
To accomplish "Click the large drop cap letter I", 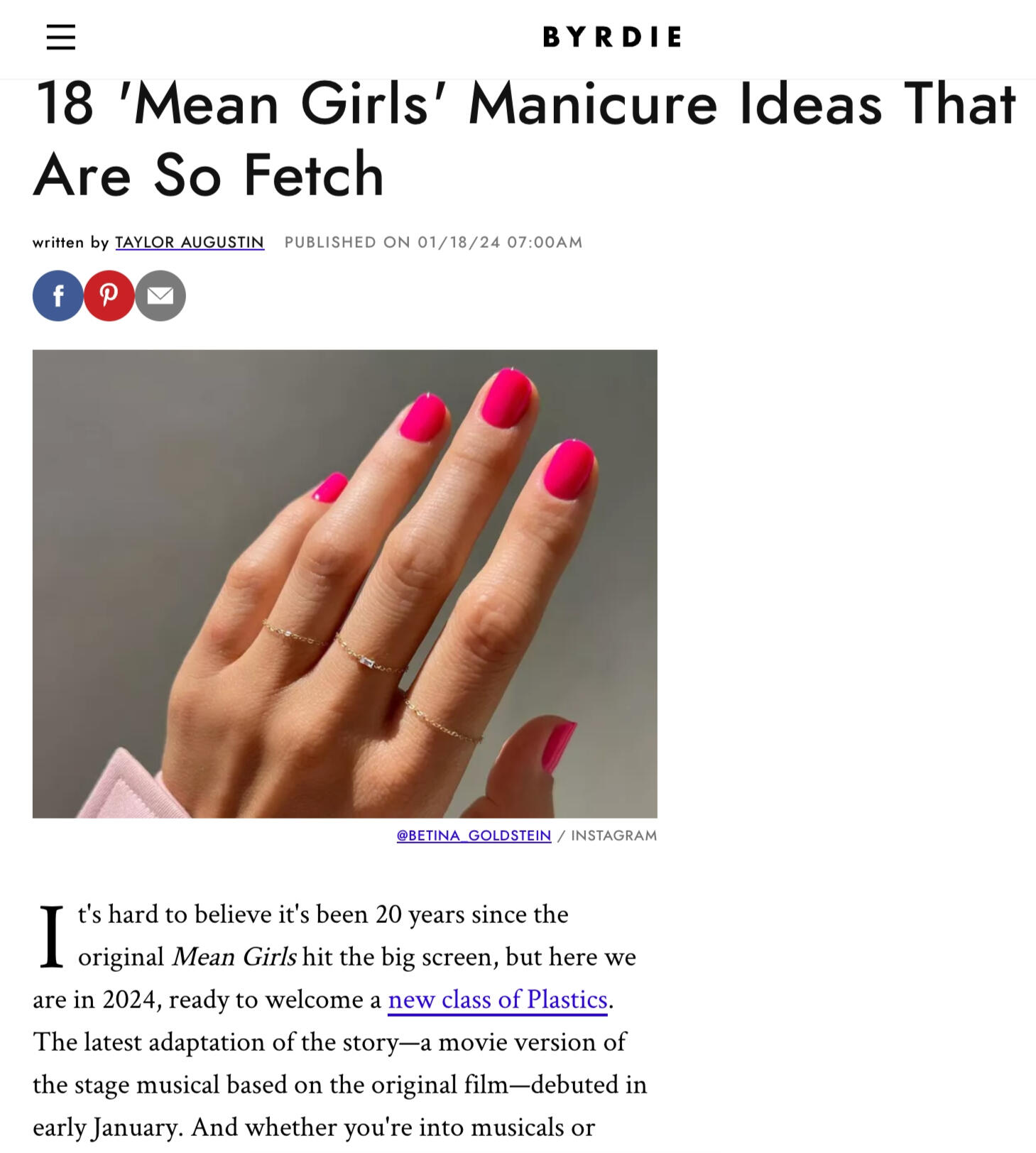I will click(x=51, y=936).
